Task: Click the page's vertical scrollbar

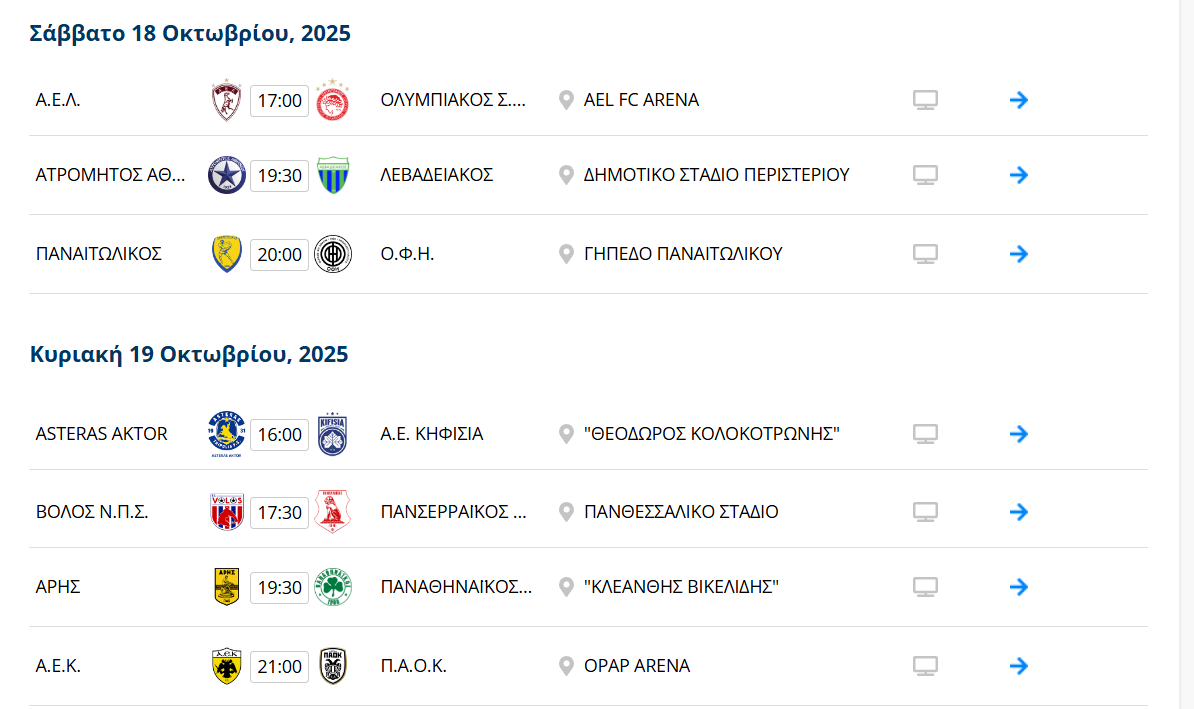Action: 1186,350
